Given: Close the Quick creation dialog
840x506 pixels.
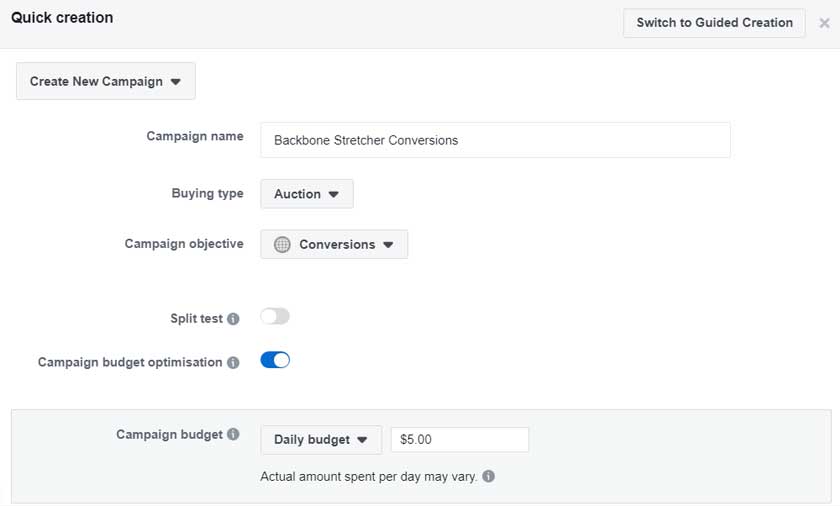Looking at the screenshot, I should click(824, 23).
